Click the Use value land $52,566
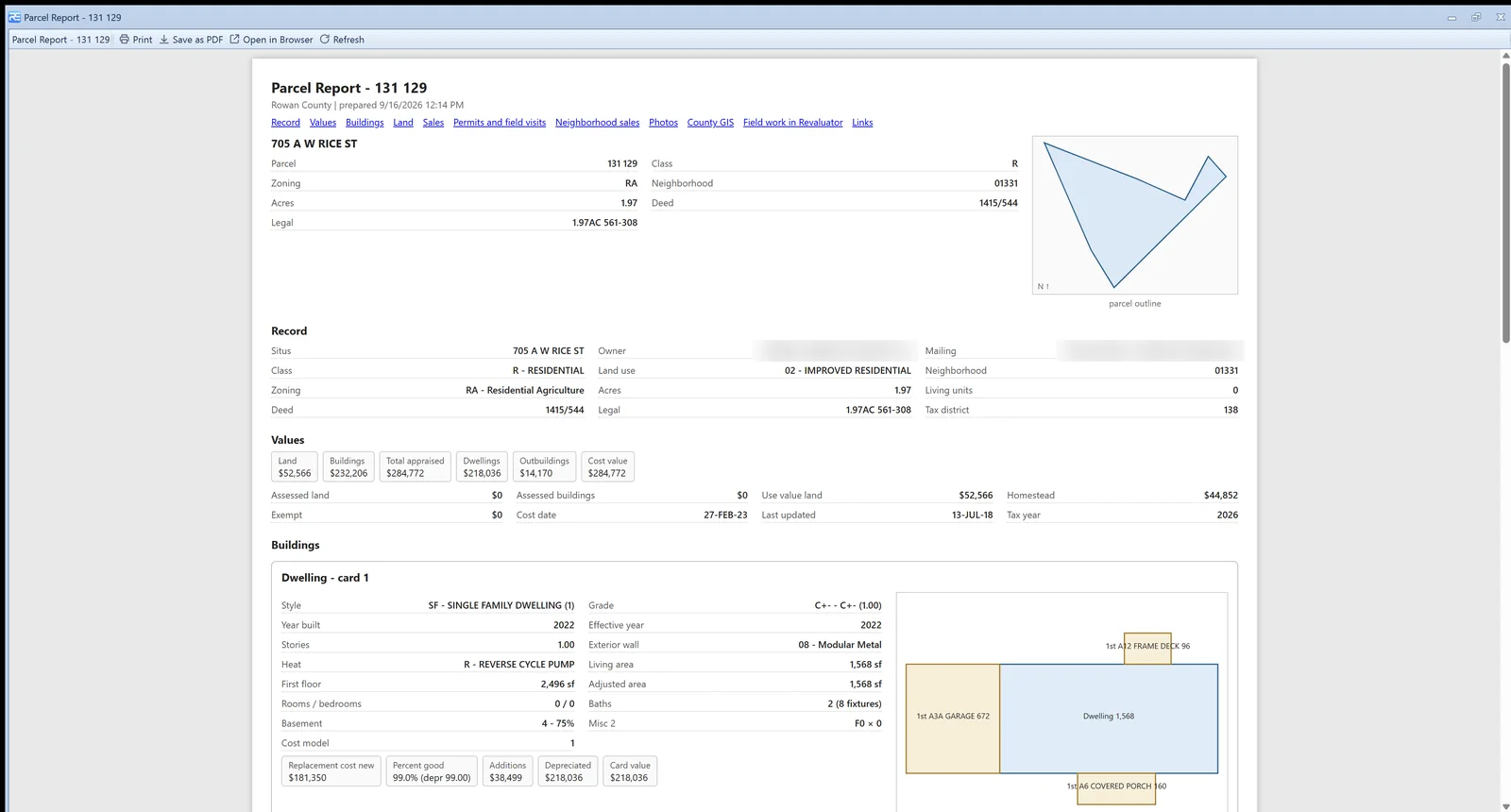 coord(976,495)
